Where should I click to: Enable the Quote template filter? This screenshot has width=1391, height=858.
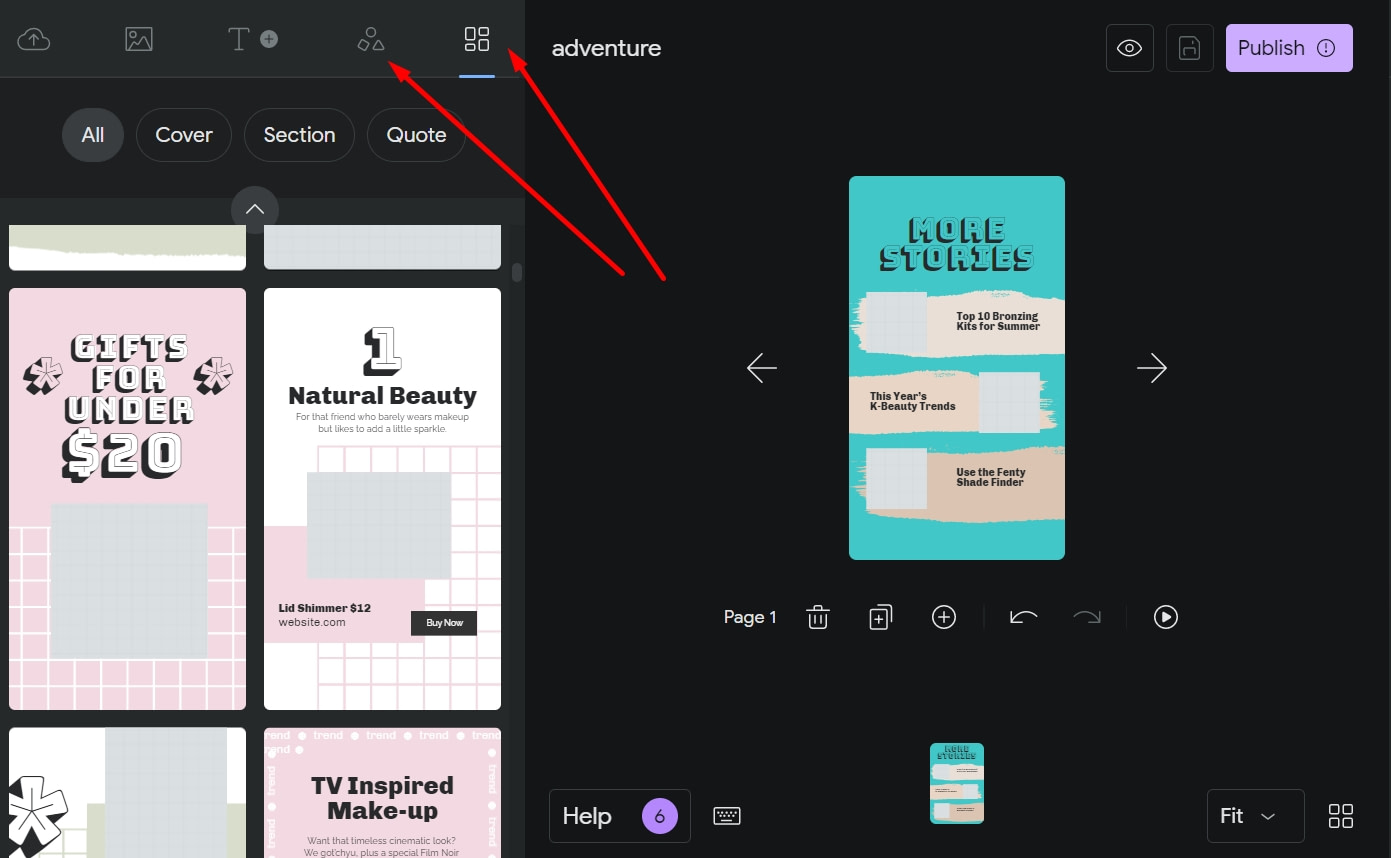[415, 134]
